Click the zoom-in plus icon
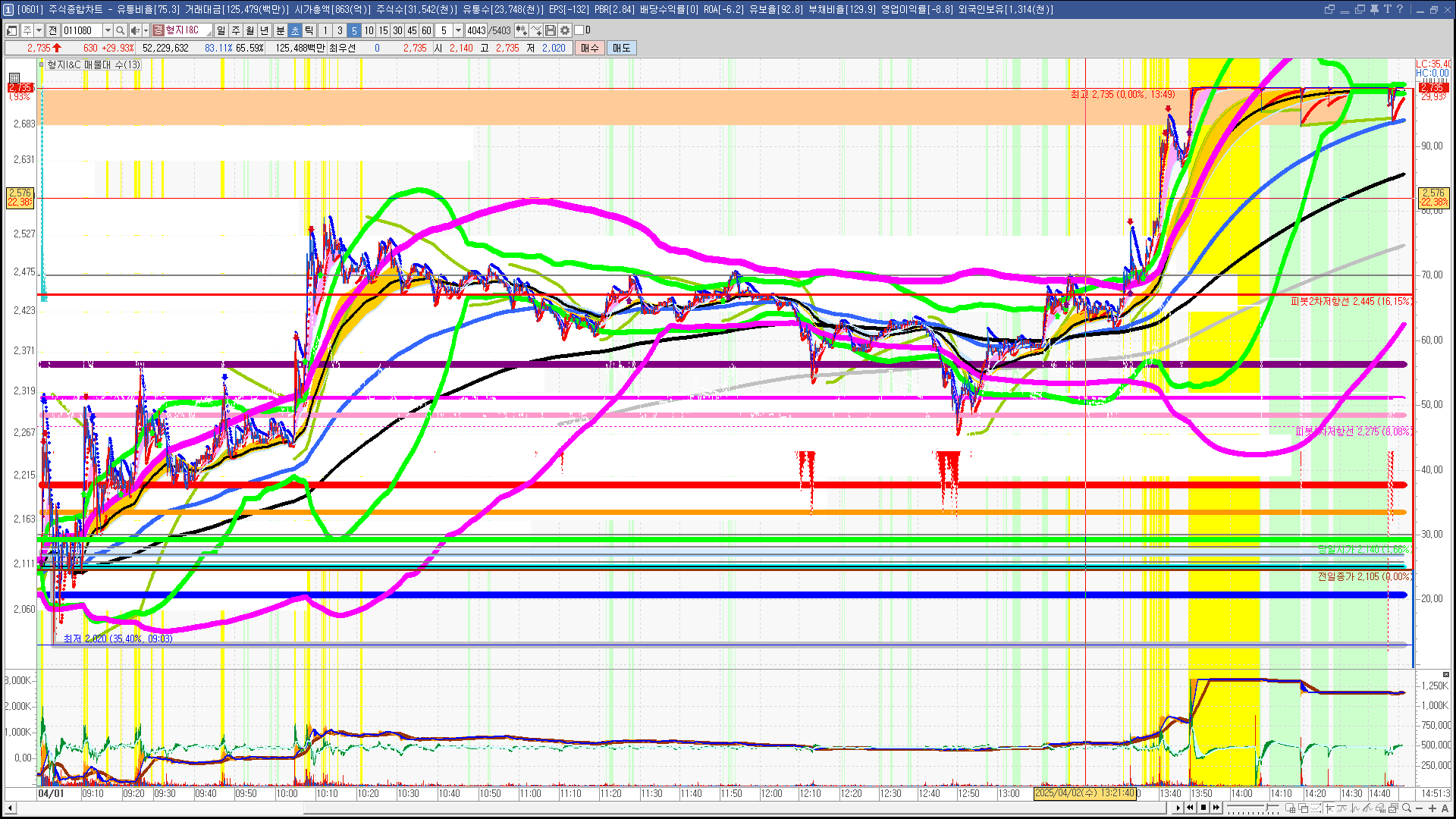Screen dimensions: 1456x819 (1432, 808)
